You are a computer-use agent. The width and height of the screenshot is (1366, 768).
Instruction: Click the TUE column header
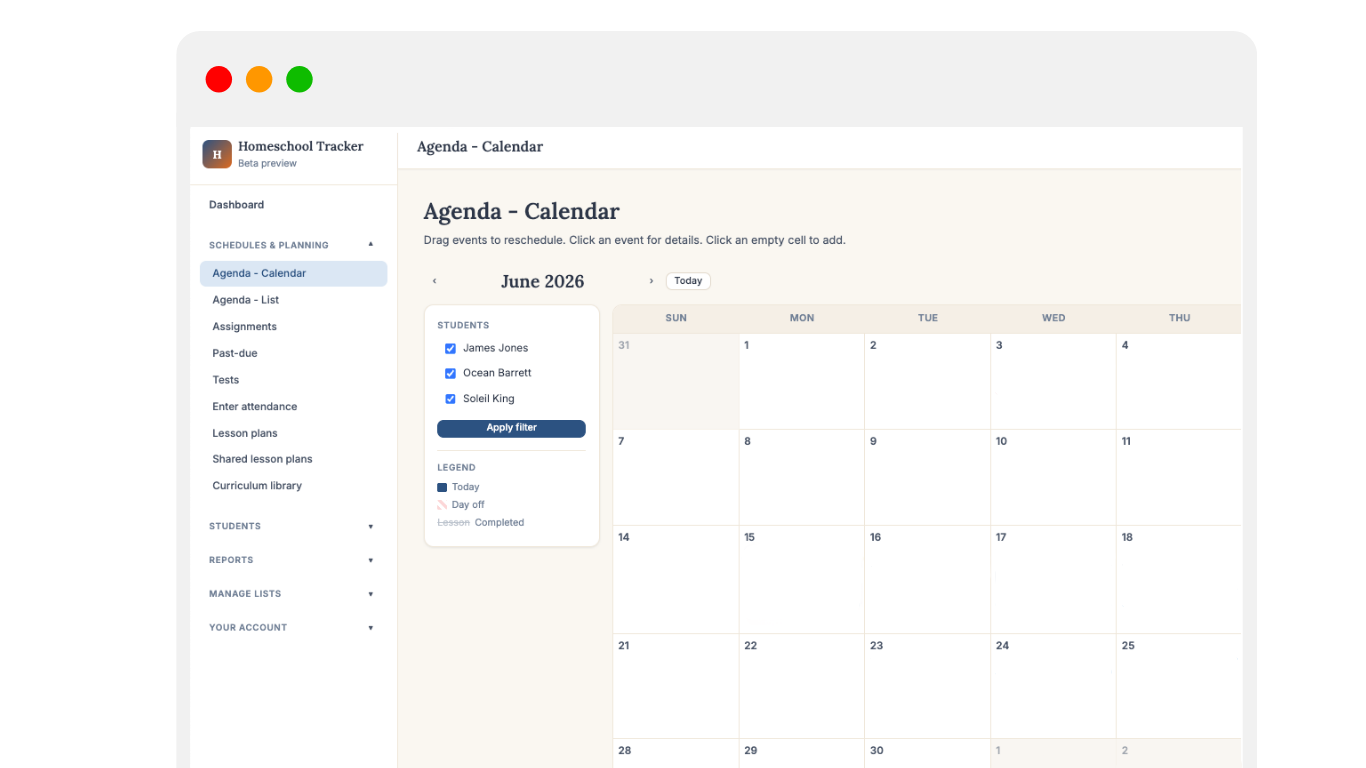tap(928, 318)
